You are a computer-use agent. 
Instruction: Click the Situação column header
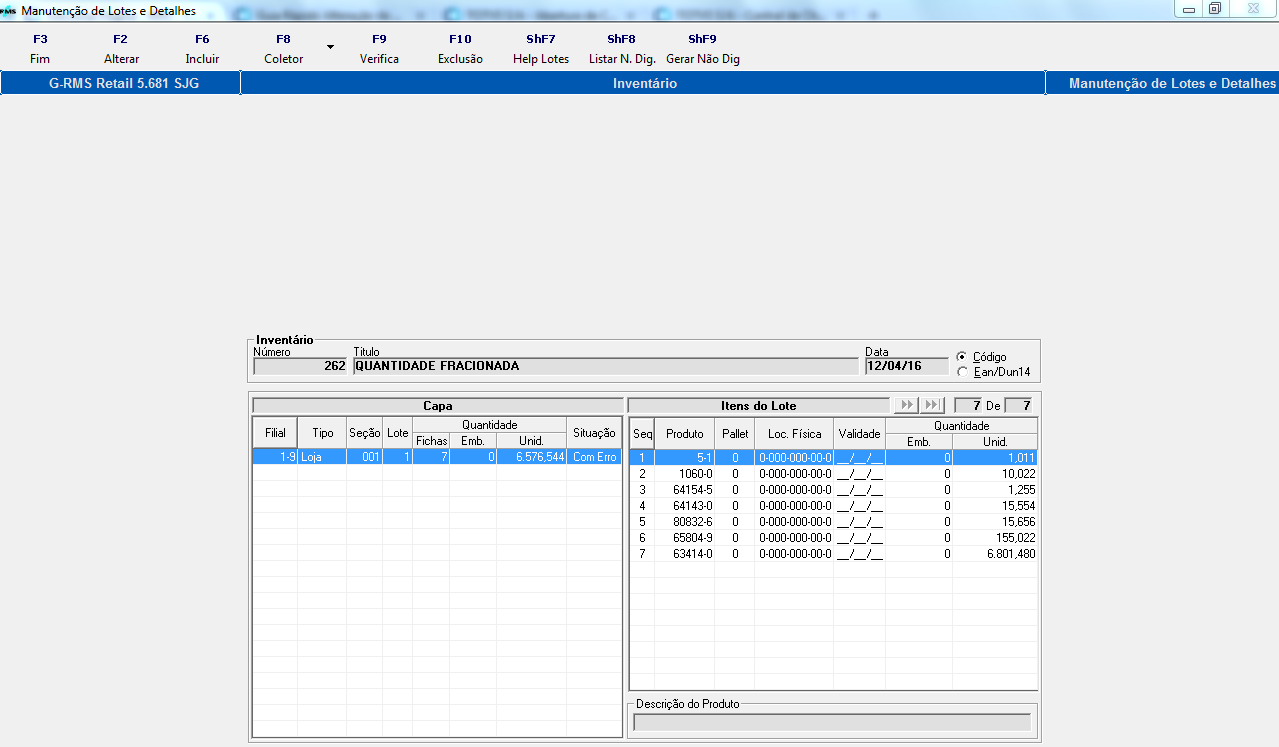594,433
